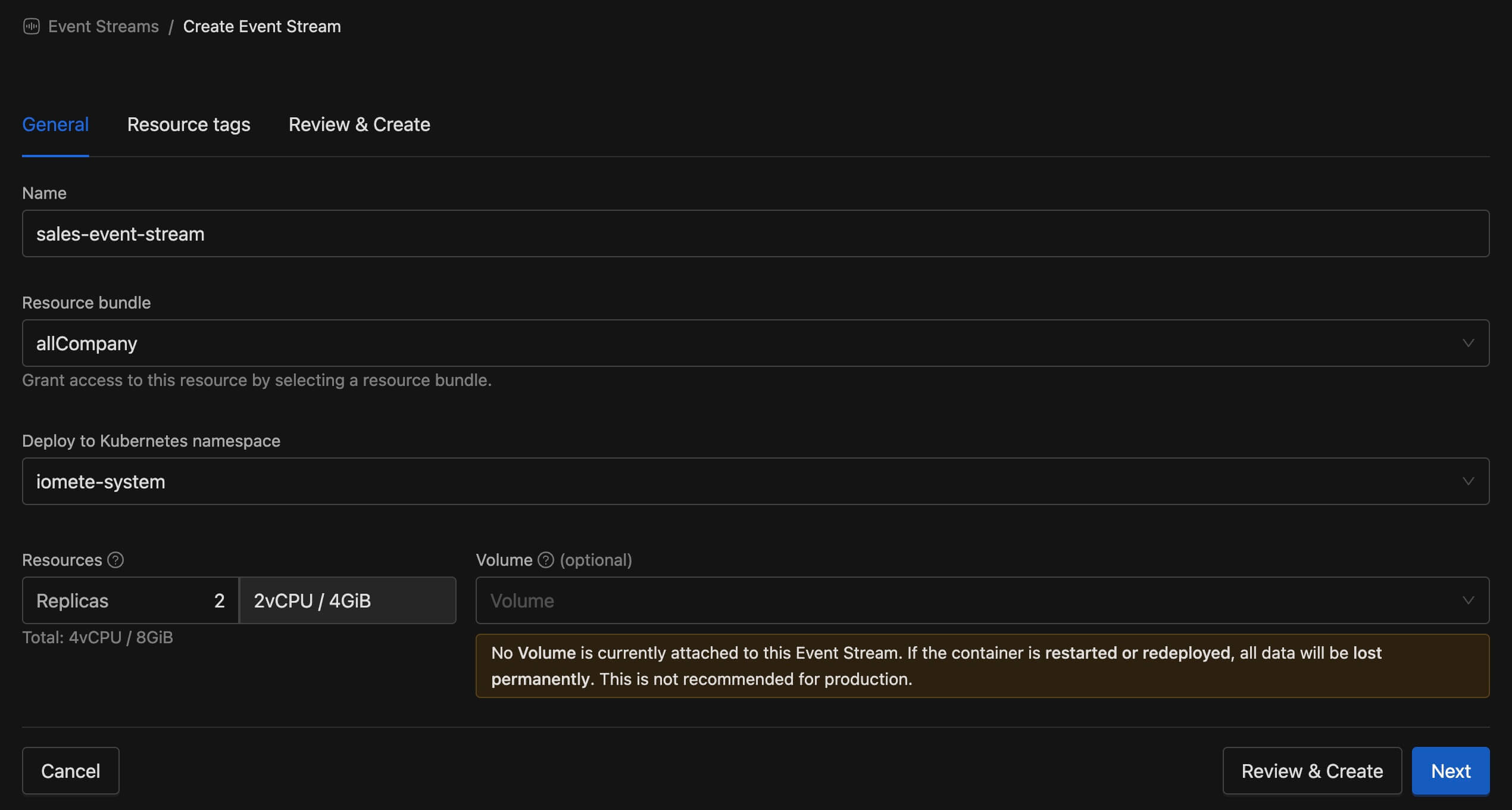The width and height of the screenshot is (1512, 810).
Task: Click the Replicas count field
Action: coord(130,600)
